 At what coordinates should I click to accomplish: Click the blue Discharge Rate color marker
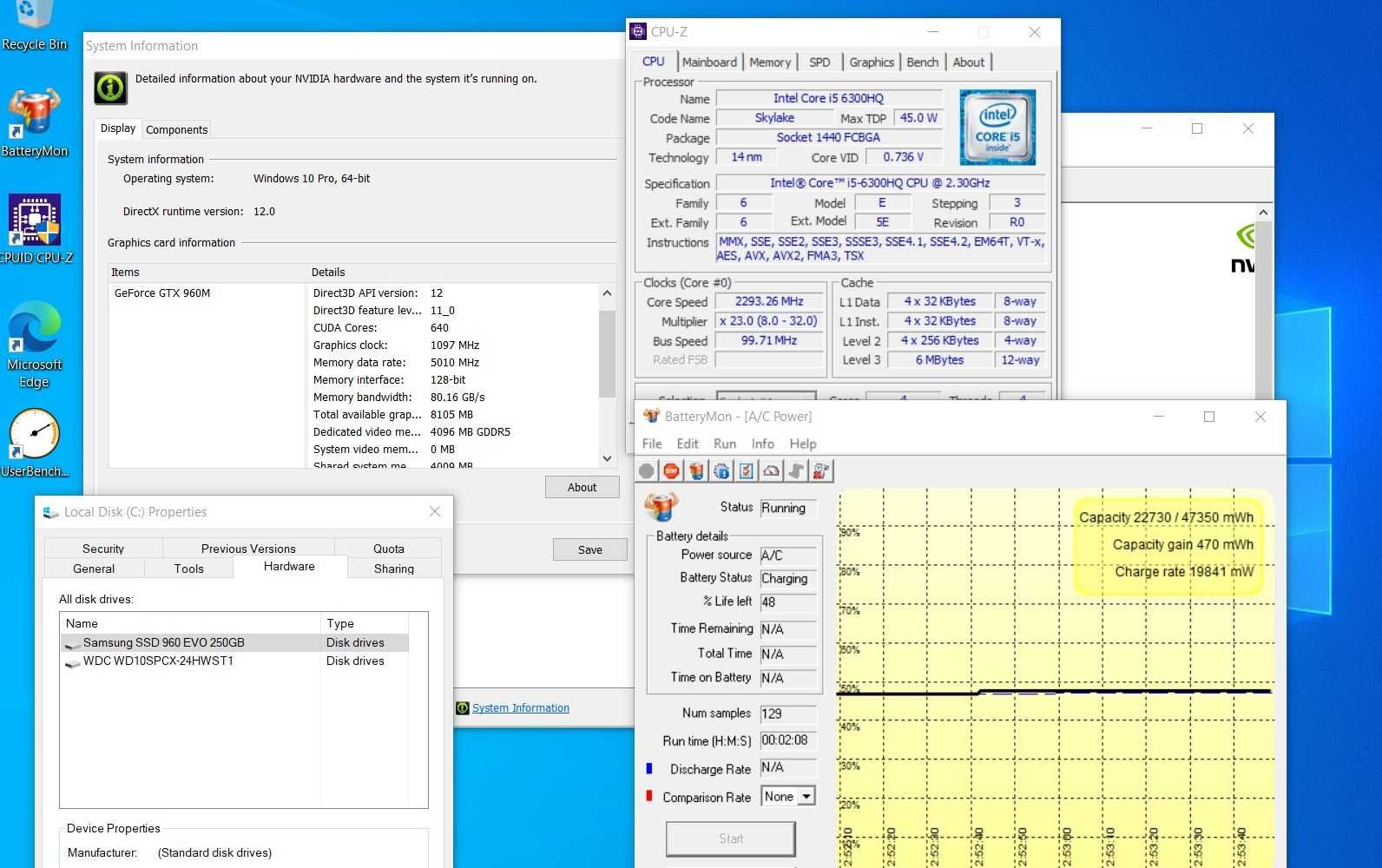(648, 768)
